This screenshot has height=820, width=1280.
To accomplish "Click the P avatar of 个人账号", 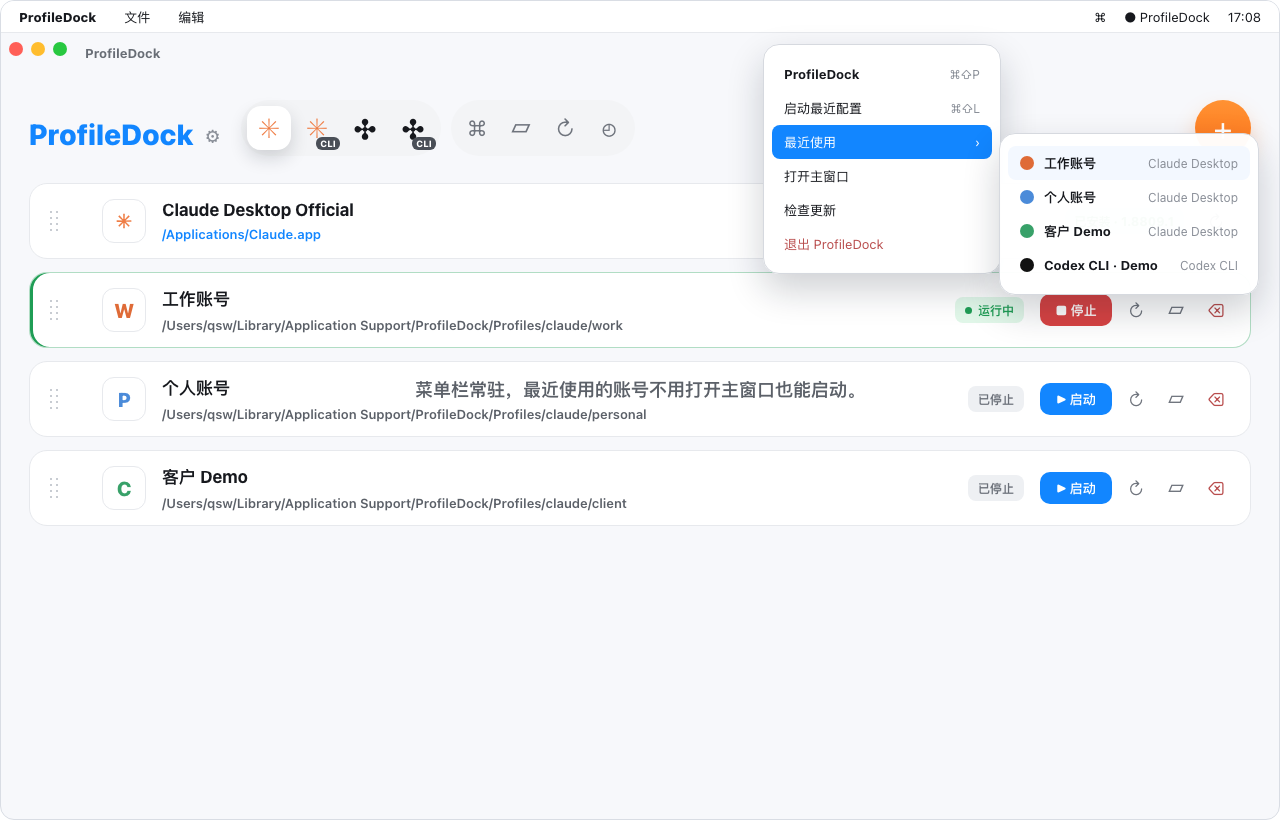I will (124, 399).
